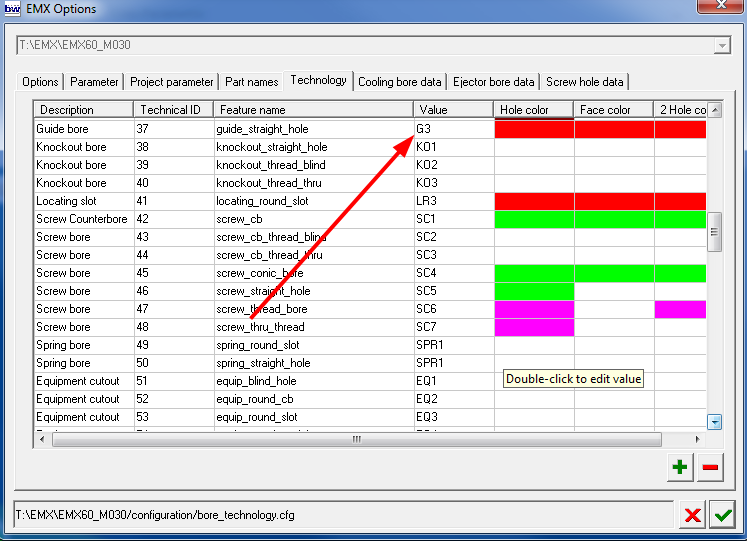
Task: Select the screw_thru_thread feature name
Action: tap(260, 327)
